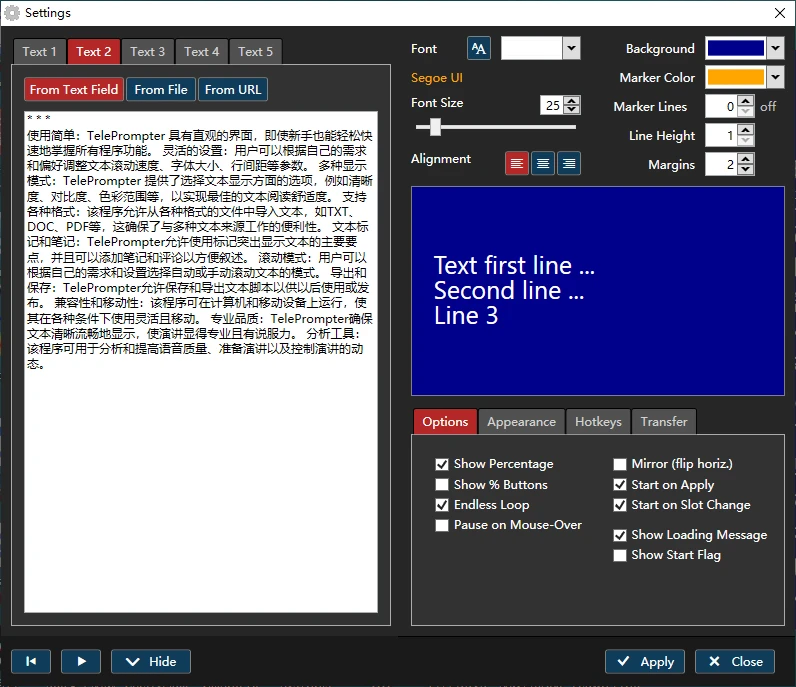Switch to Text 3 tab
This screenshot has width=796, height=687.
pyautogui.click(x=148, y=52)
